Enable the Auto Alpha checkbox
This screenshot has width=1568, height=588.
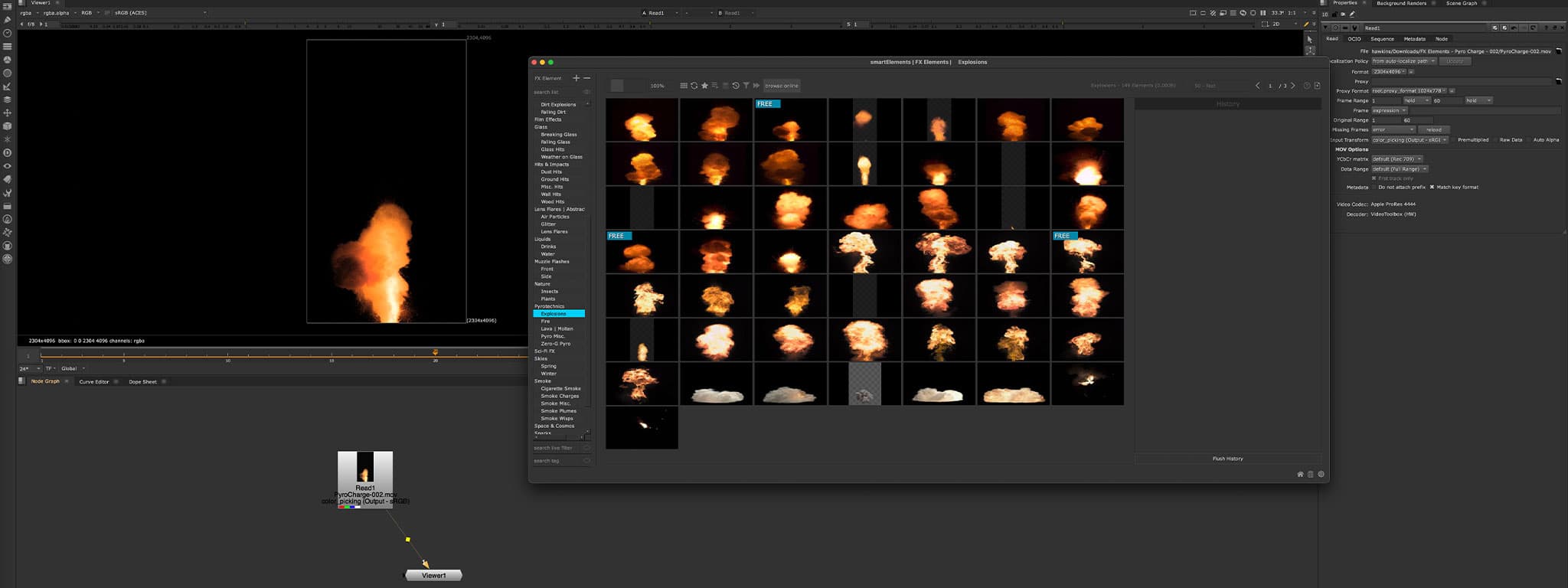click(1529, 140)
